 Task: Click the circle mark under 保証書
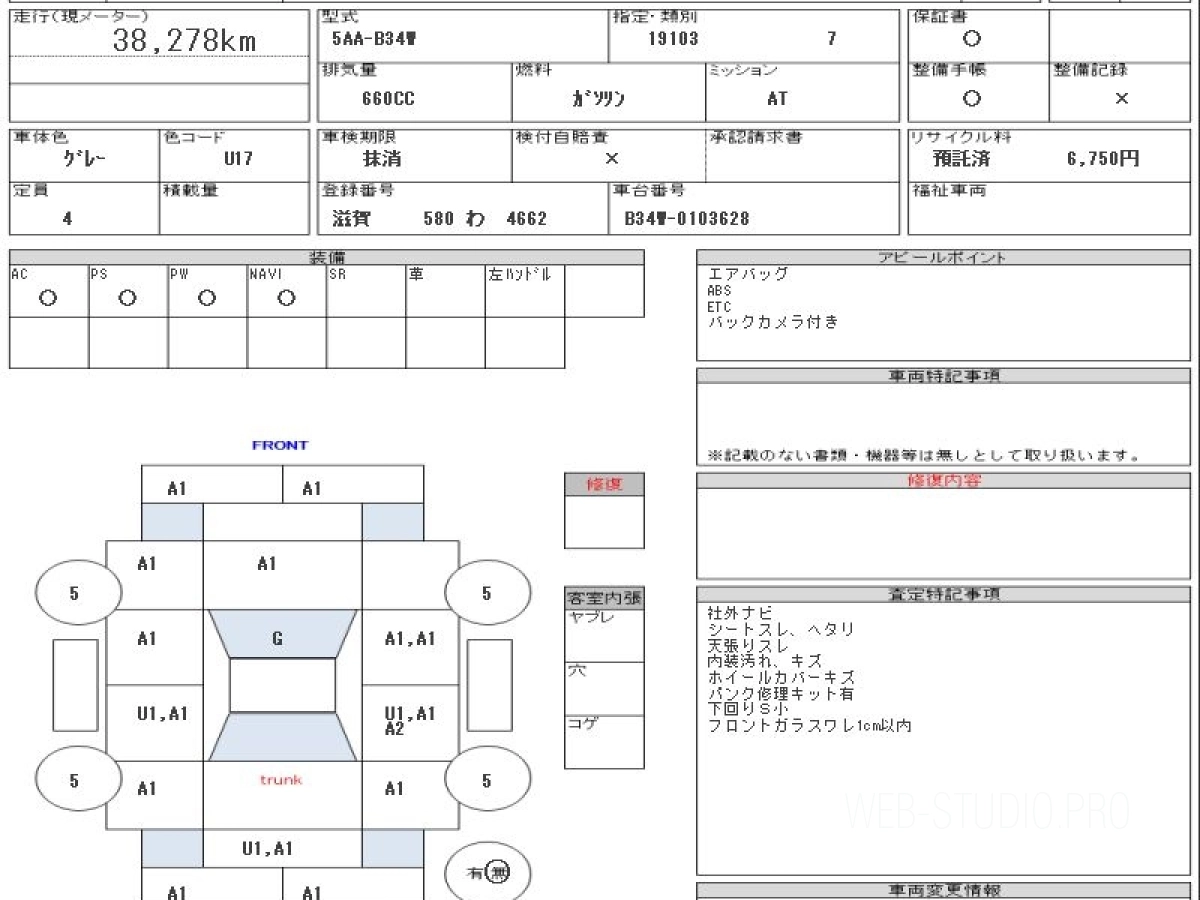971,39
